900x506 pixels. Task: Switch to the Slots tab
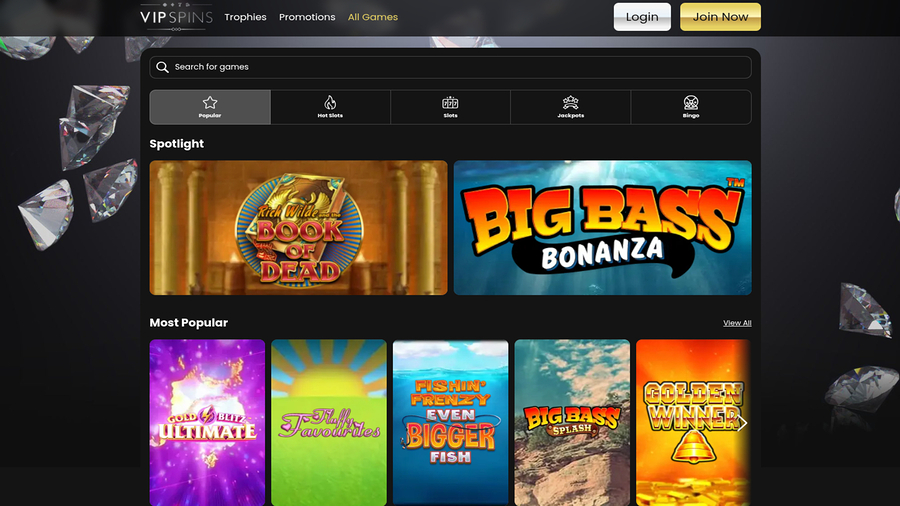tap(451, 107)
